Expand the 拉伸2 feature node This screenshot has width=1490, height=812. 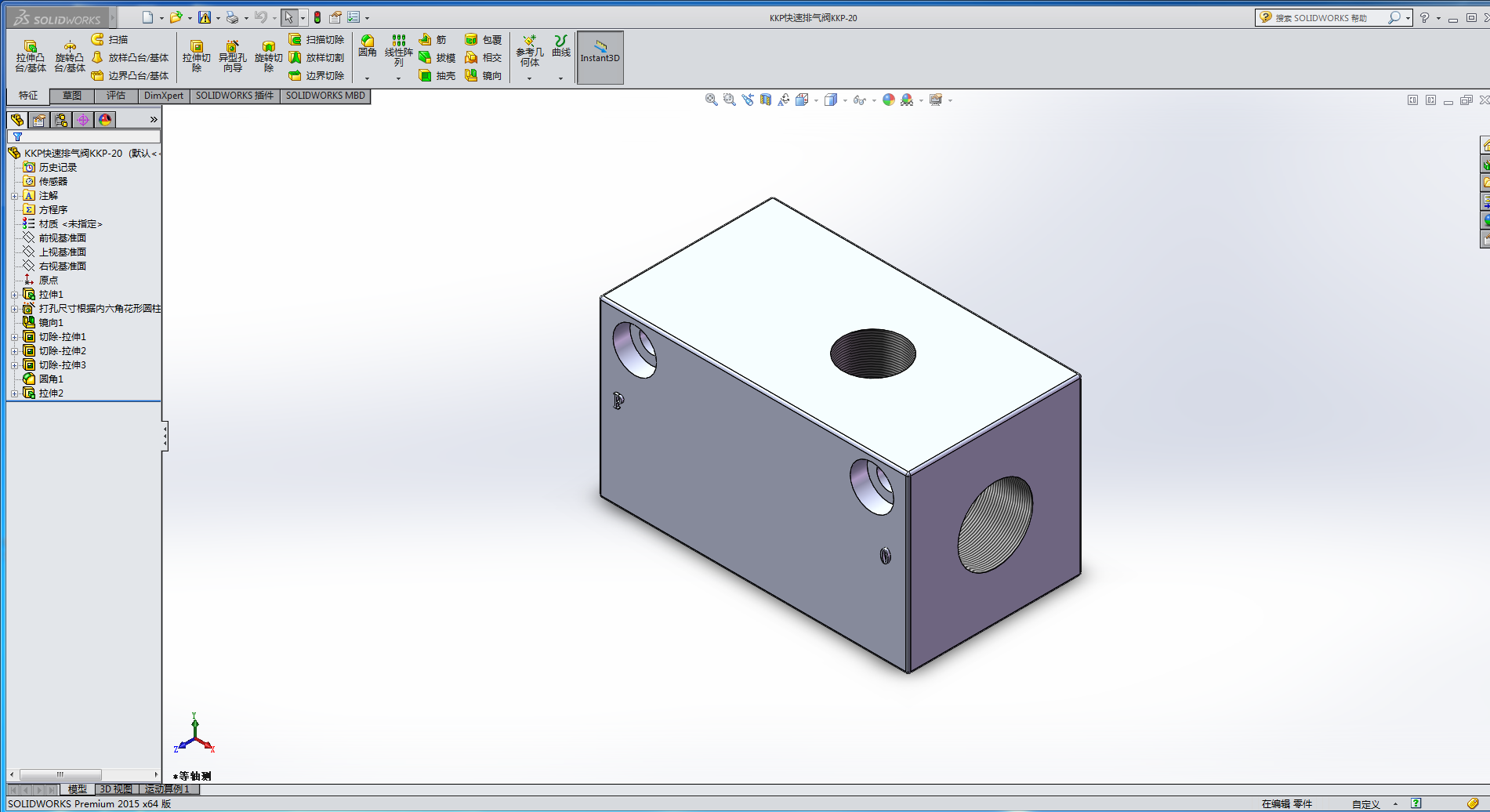(14, 393)
